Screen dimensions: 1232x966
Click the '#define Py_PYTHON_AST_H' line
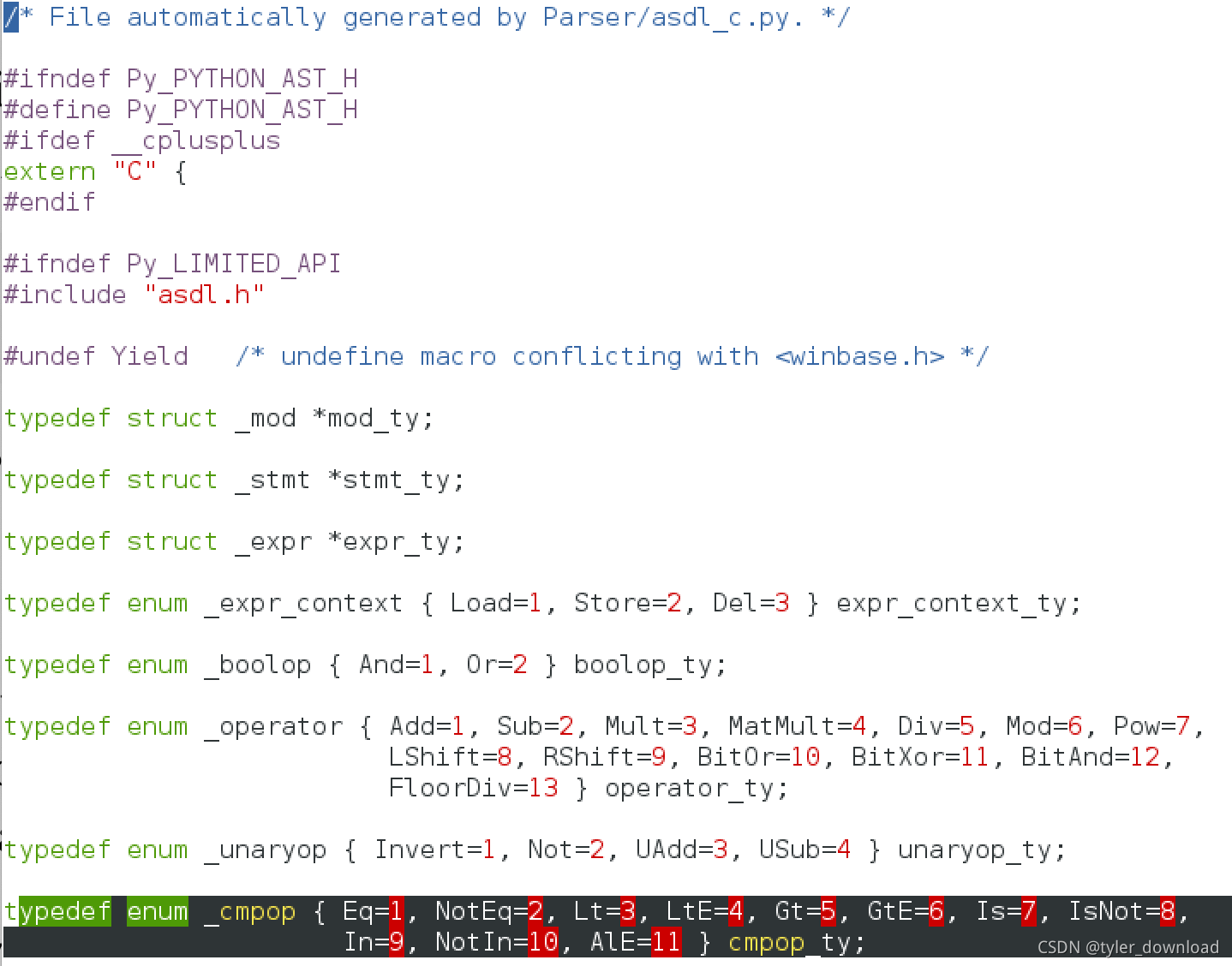click(181, 110)
